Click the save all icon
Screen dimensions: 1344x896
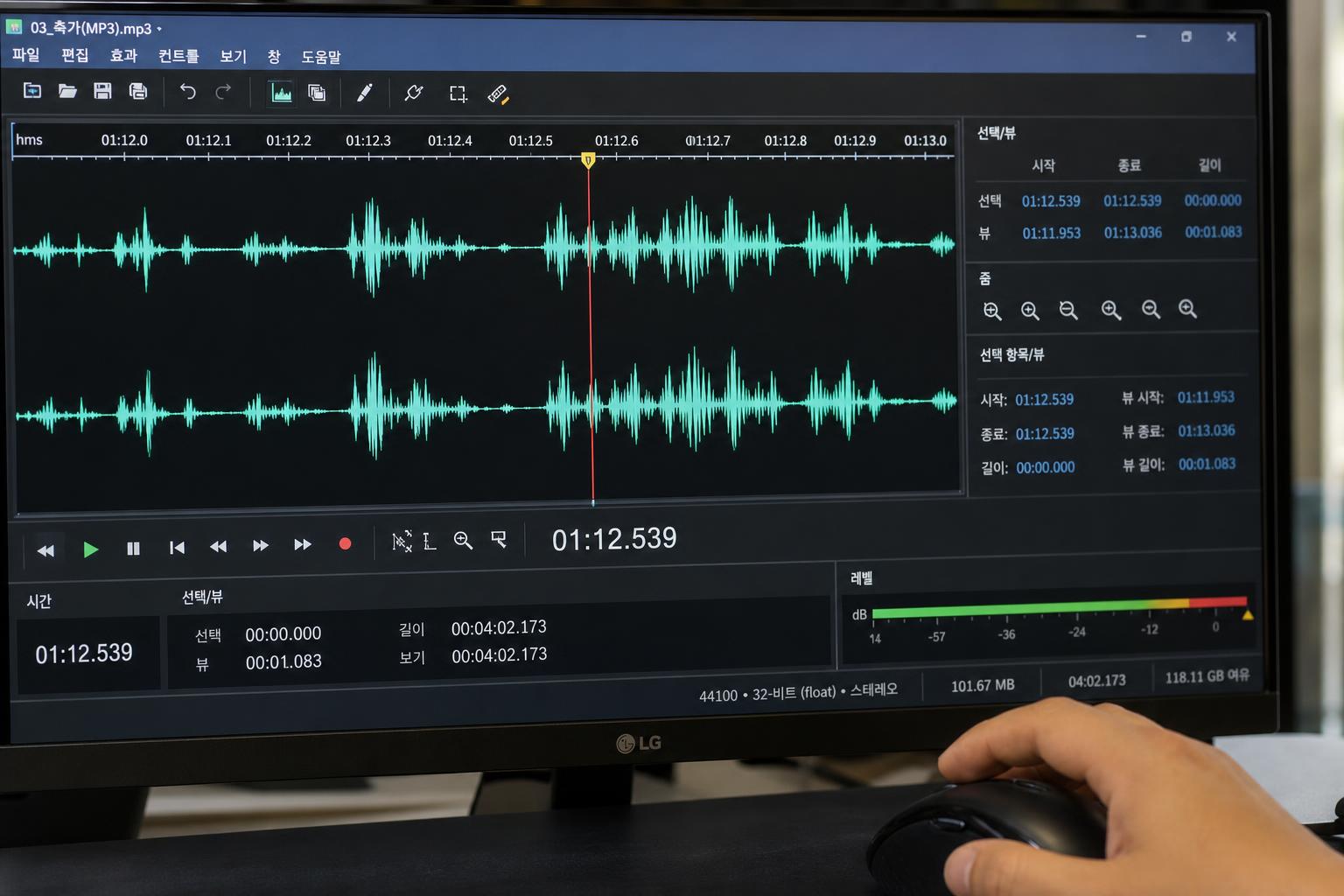[x=138, y=91]
